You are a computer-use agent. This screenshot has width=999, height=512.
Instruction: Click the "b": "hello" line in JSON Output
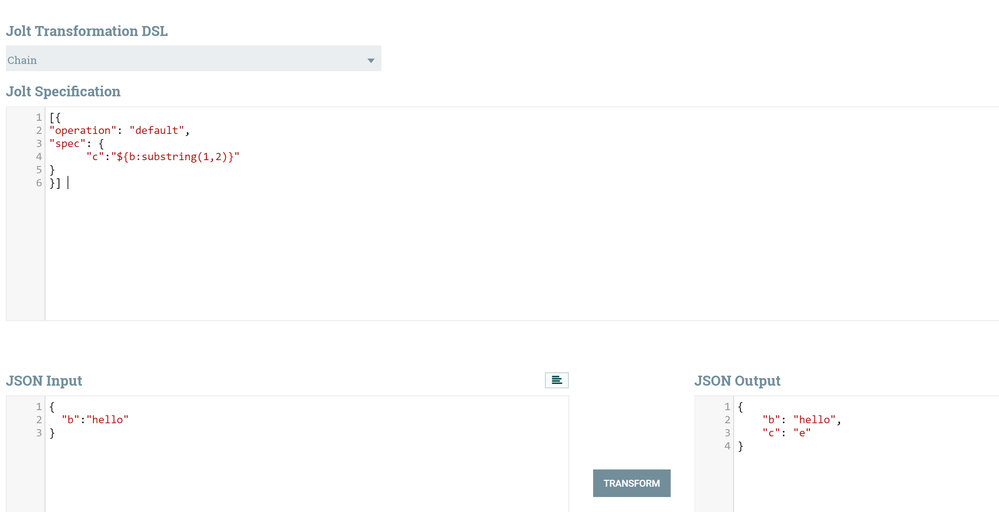click(x=801, y=420)
